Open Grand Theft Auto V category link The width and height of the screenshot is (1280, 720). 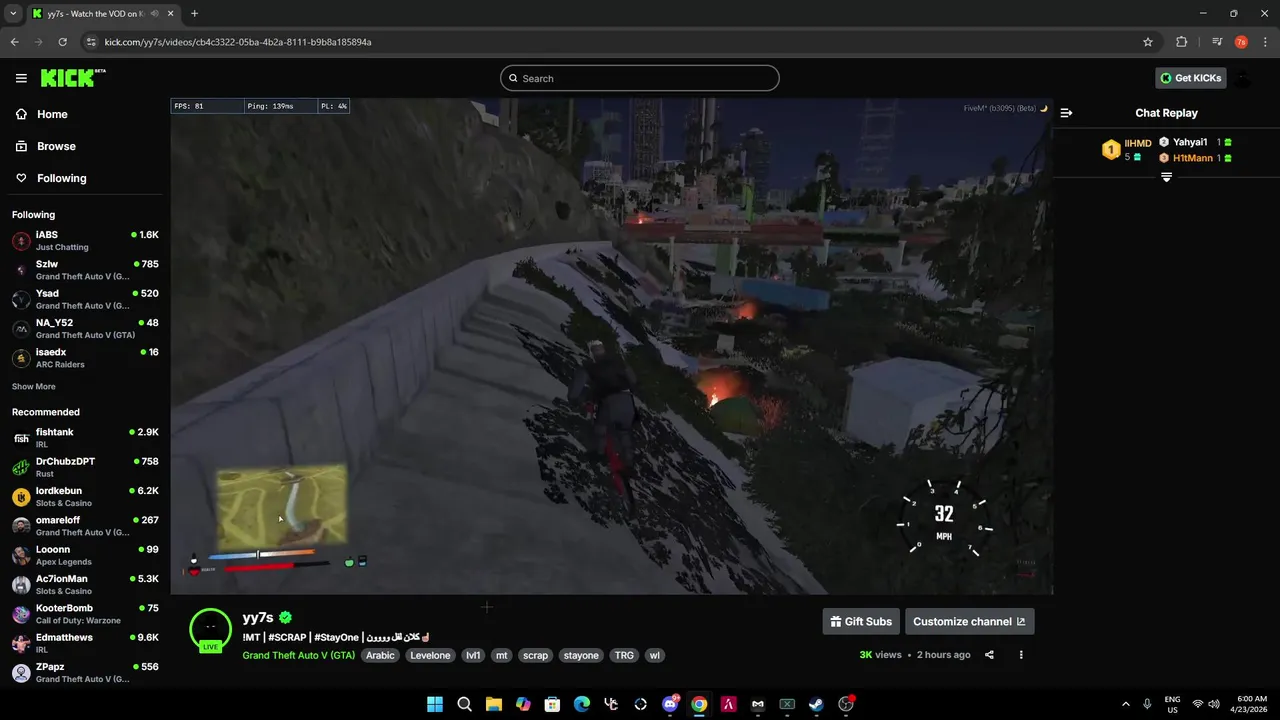(298, 655)
